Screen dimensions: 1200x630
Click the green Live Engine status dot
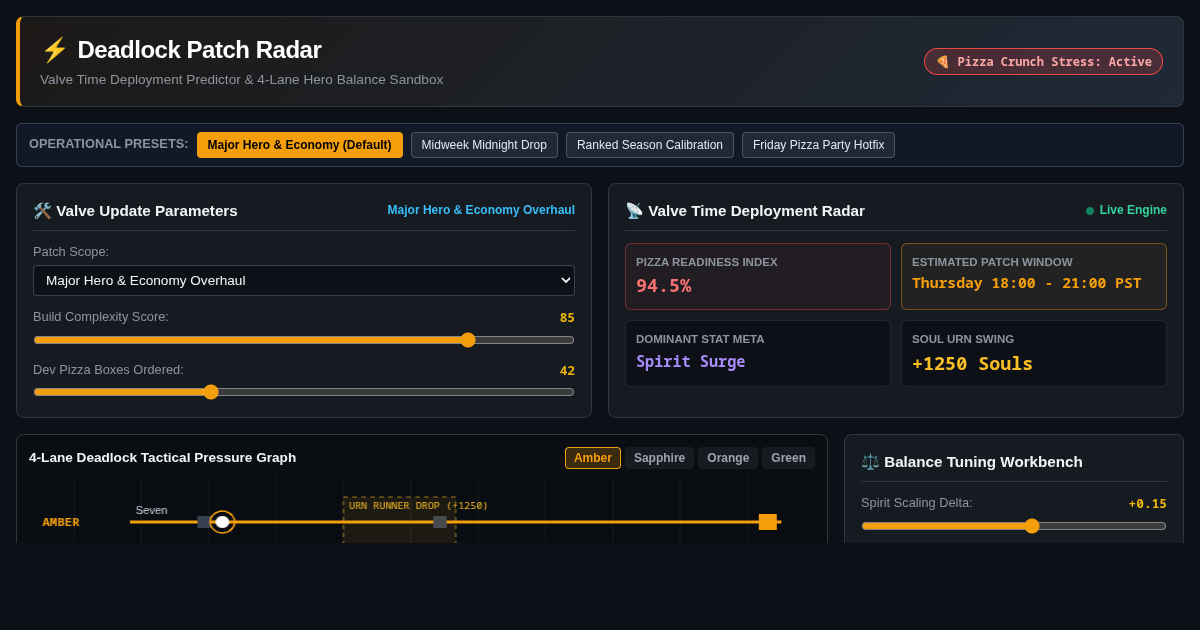(1090, 211)
